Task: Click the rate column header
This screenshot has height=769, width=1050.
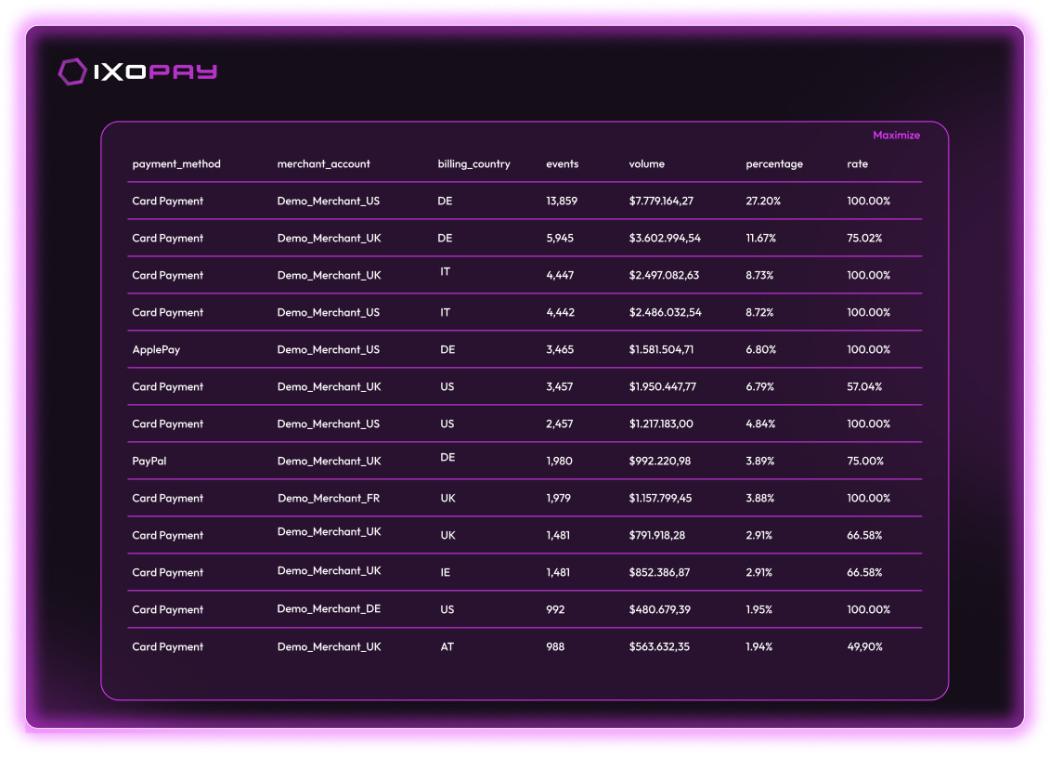Action: click(857, 164)
